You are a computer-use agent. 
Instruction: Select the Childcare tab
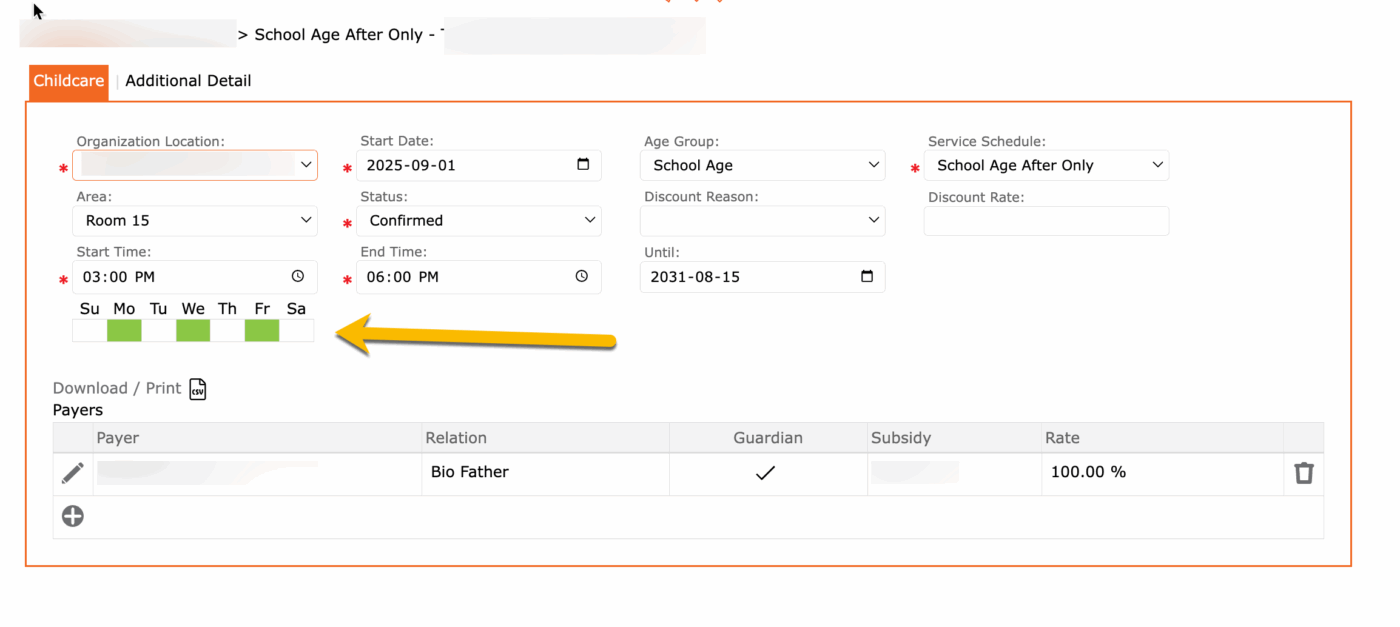click(69, 81)
